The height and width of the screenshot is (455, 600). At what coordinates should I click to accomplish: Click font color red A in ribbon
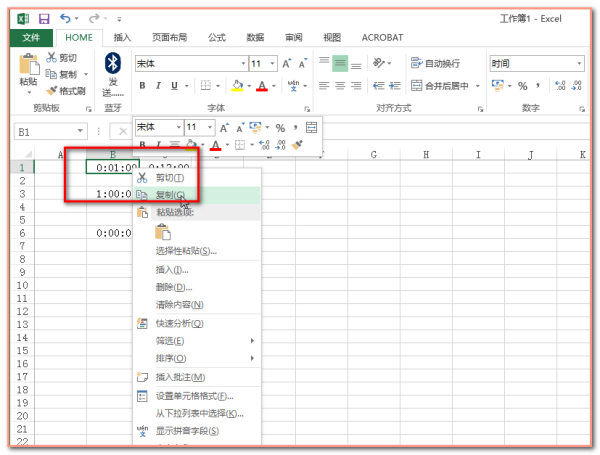click(x=263, y=86)
